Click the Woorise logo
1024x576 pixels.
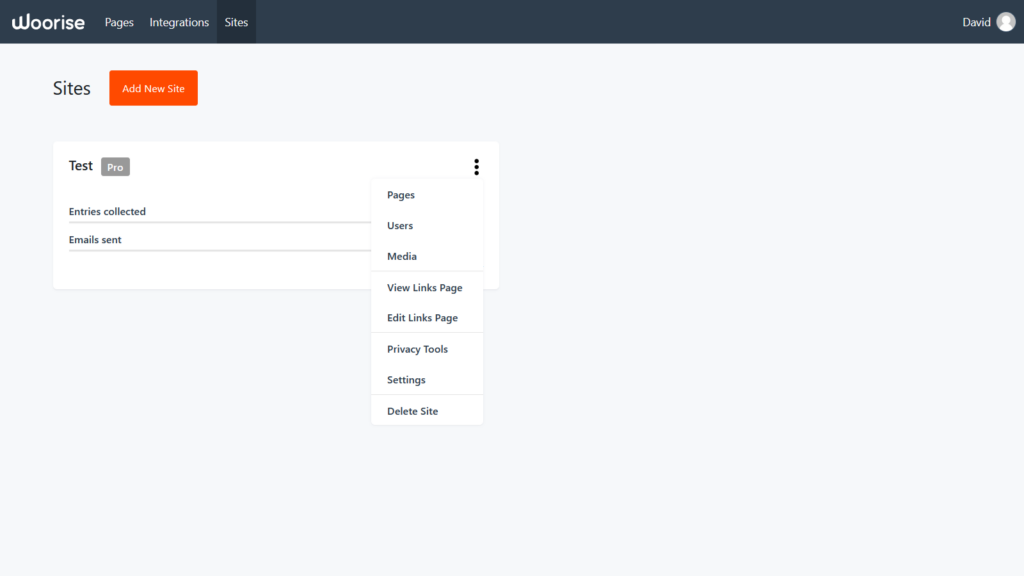pyautogui.click(x=48, y=21)
